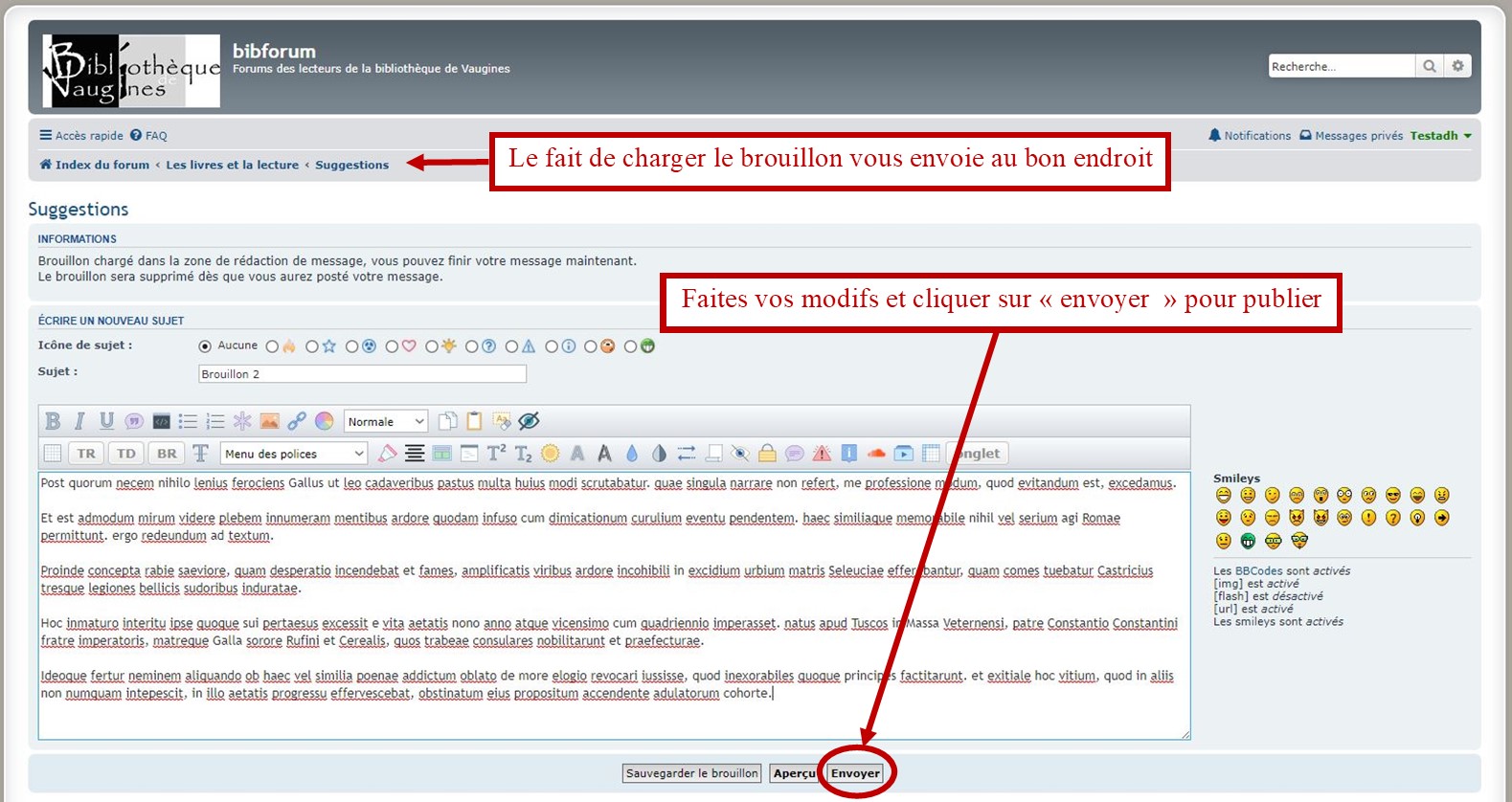Open the Accès rapide menu

pyautogui.click(x=81, y=136)
